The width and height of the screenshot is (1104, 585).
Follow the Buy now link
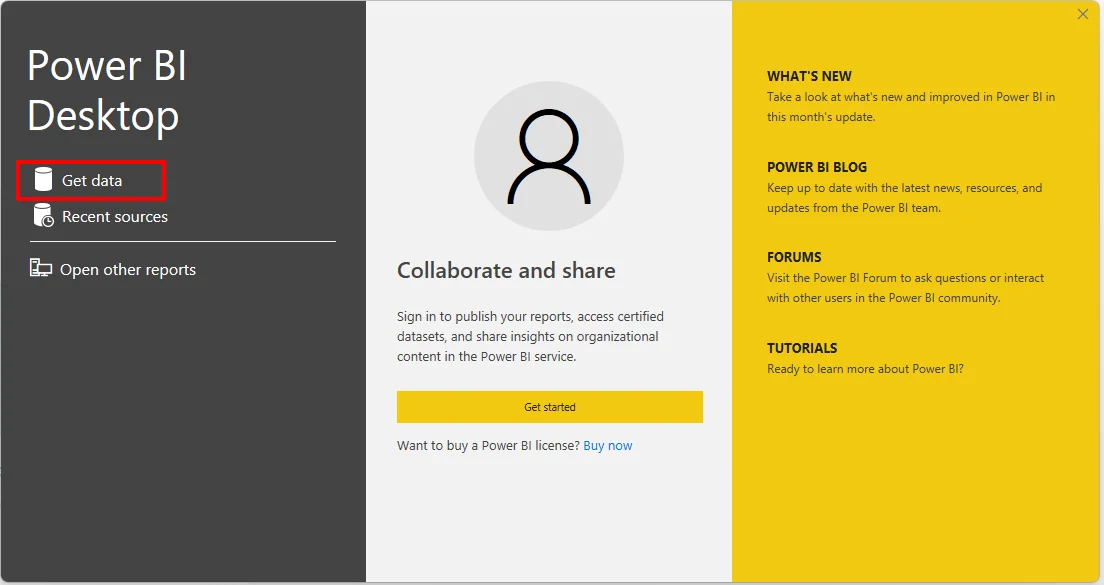(x=608, y=446)
